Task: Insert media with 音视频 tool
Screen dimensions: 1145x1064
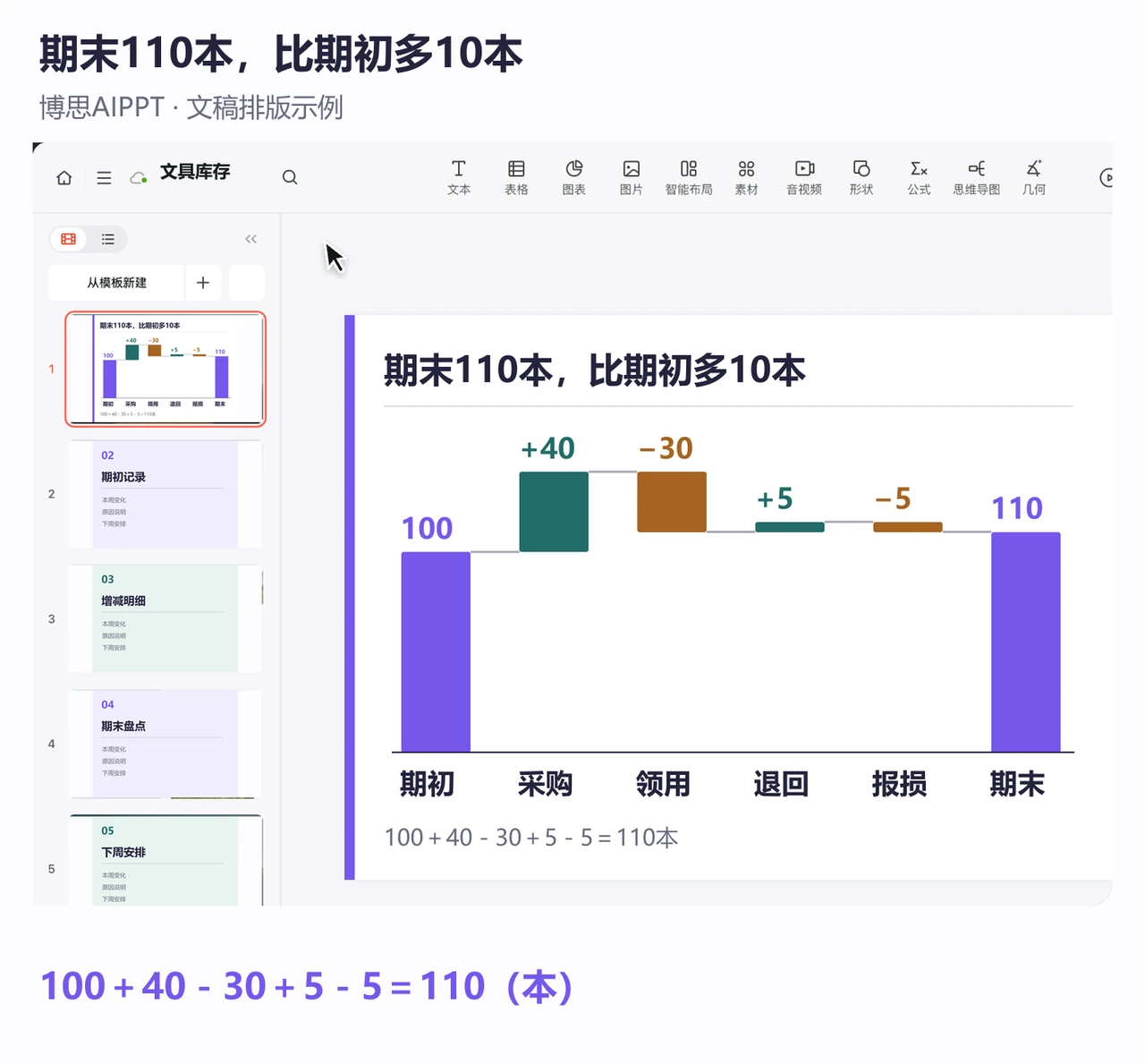Action: pos(804,177)
